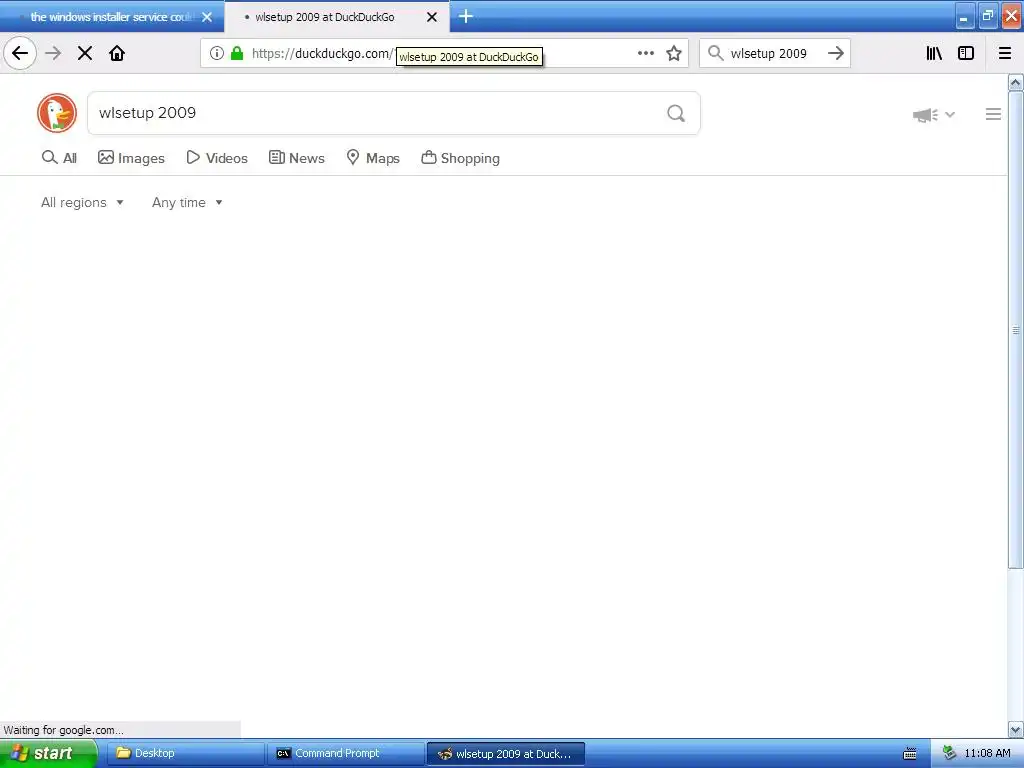Viewport: 1024px width, 768px height.
Task: Open a new tab with plus button
Action: point(466,16)
